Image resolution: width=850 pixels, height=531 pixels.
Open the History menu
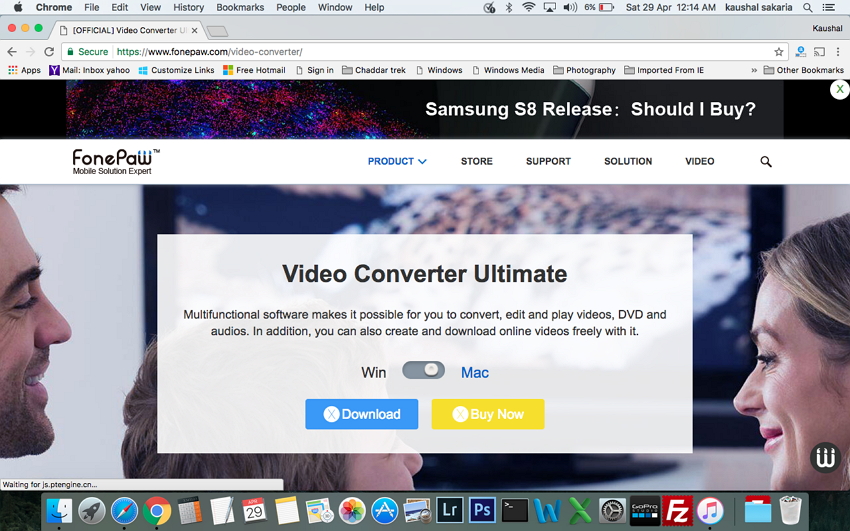click(x=188, y=8)
